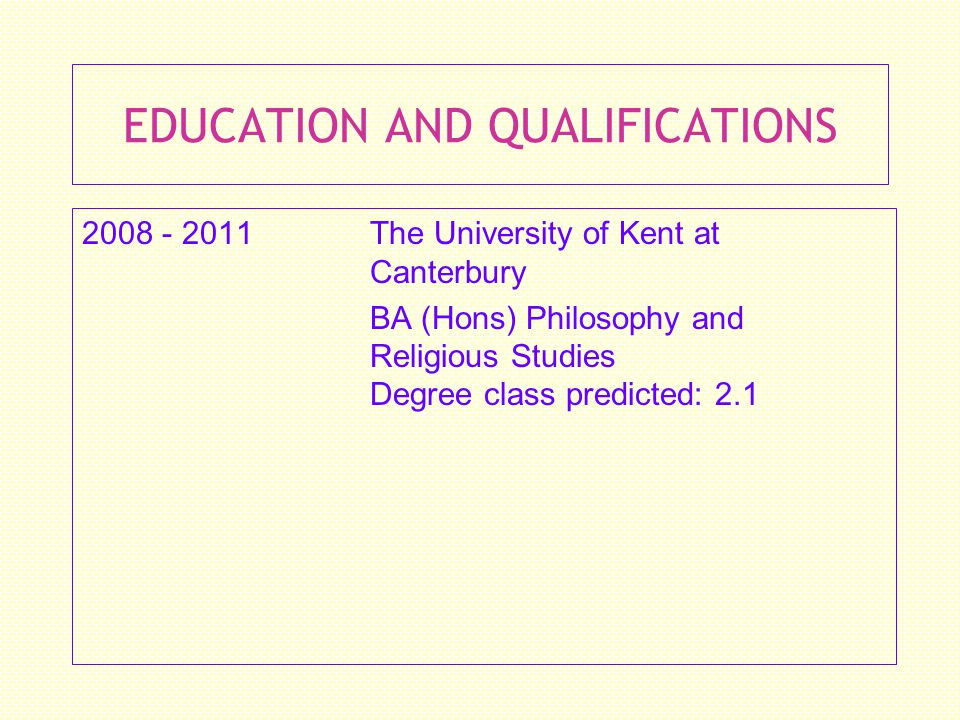
Task: Click the year 2011 in date range
Action: [217, 233]
